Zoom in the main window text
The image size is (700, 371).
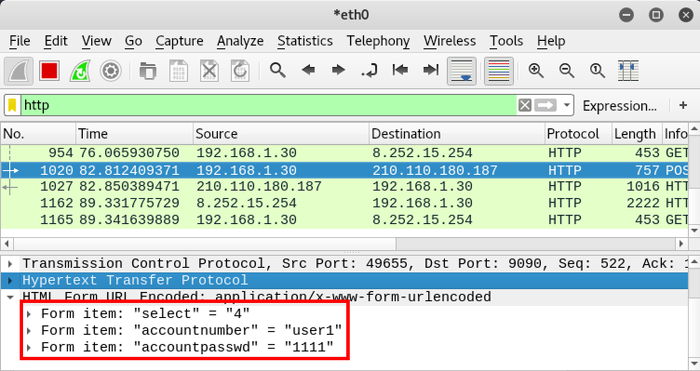point(536,71)
